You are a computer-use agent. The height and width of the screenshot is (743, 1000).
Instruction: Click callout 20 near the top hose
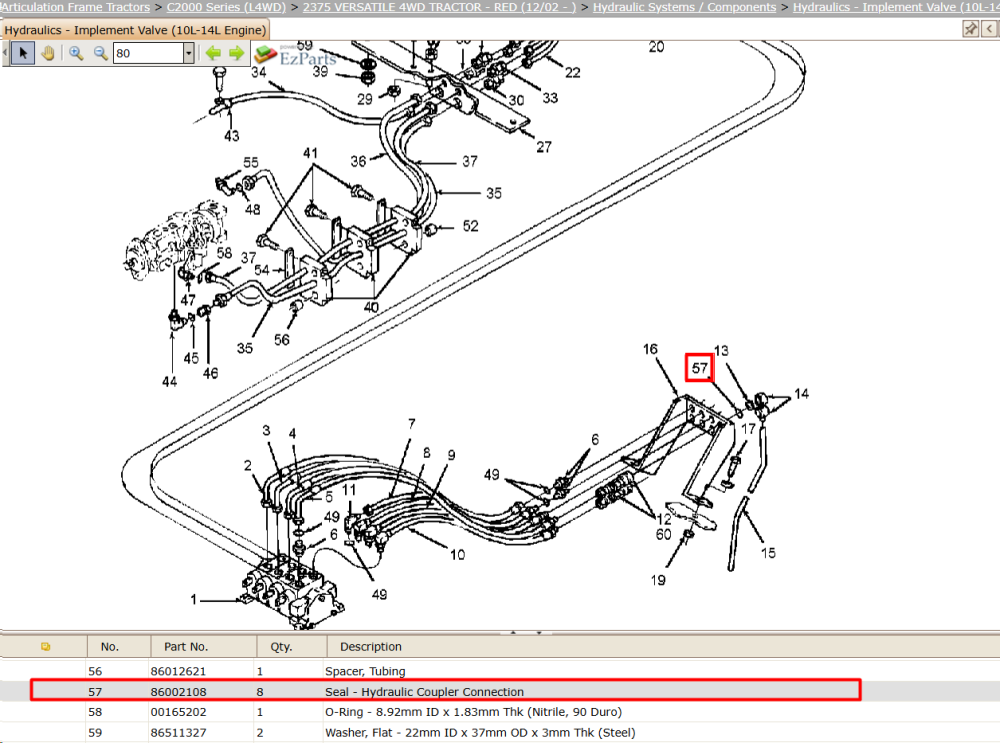tap(656, 47)
